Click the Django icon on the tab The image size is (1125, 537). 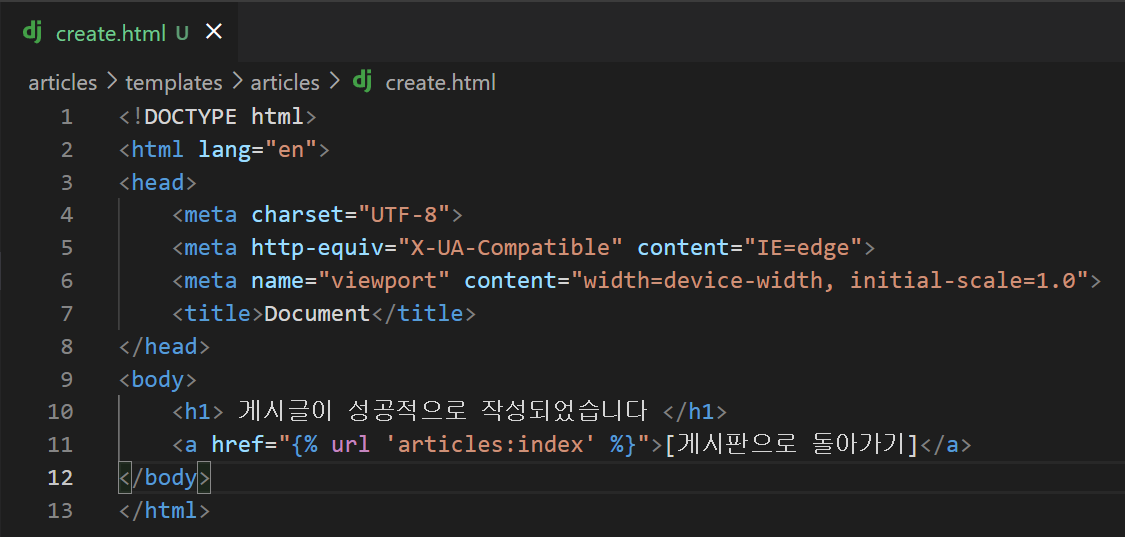pos(32,32)
